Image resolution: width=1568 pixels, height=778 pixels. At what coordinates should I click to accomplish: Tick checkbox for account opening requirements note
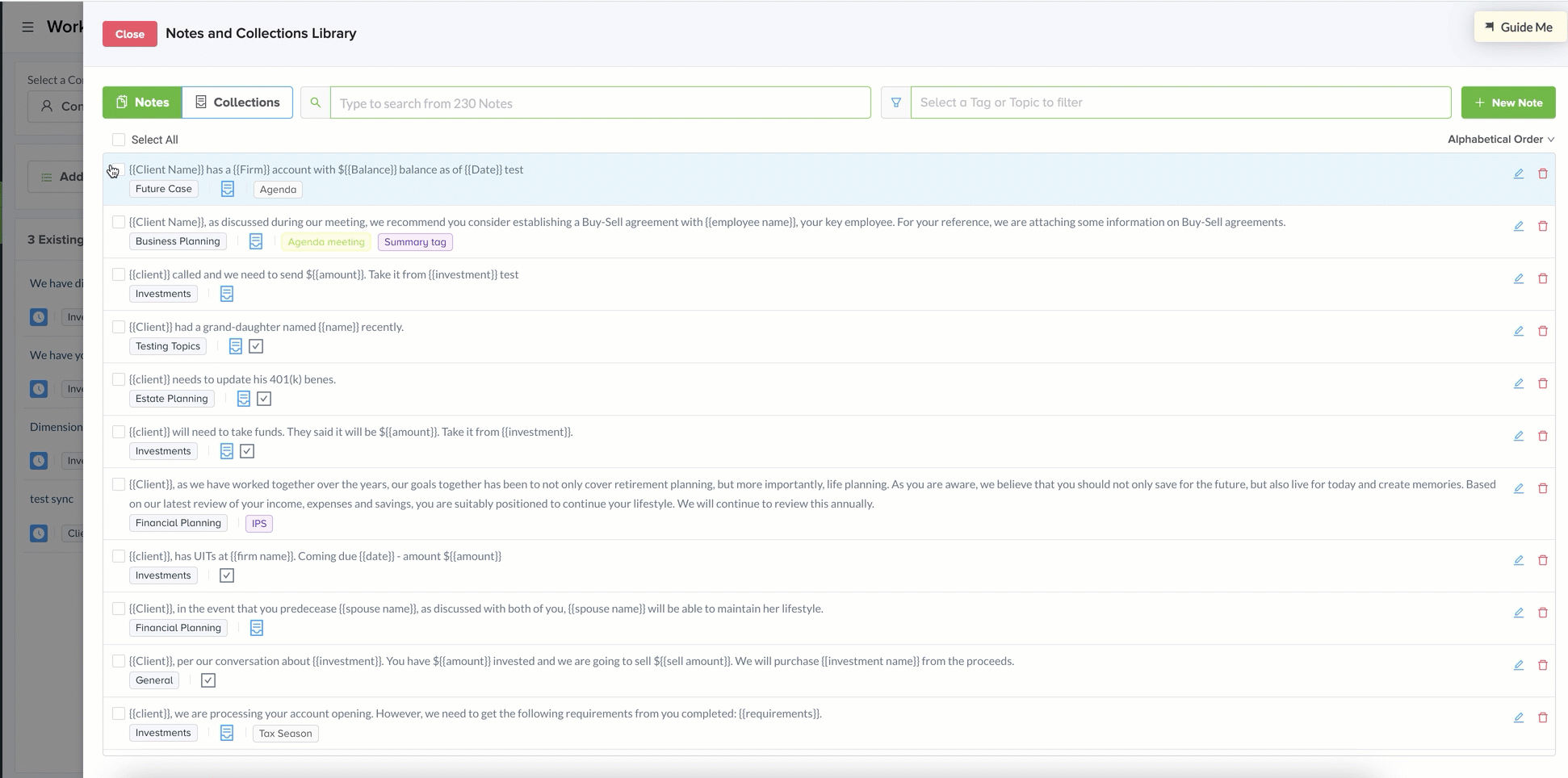pyautogui.click(x=119, y=713)
